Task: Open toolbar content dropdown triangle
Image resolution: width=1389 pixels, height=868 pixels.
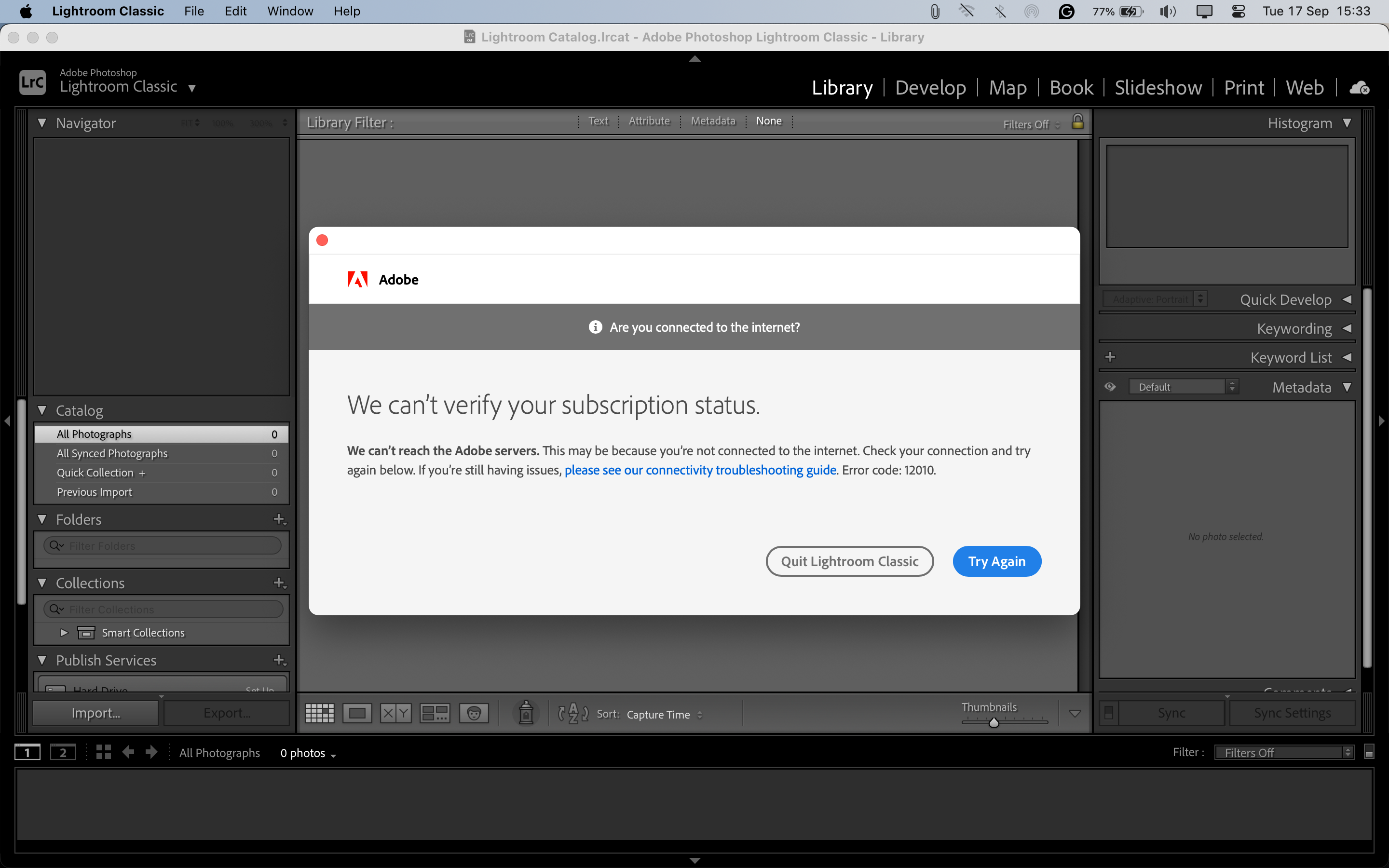Action: click(1075, 714)
